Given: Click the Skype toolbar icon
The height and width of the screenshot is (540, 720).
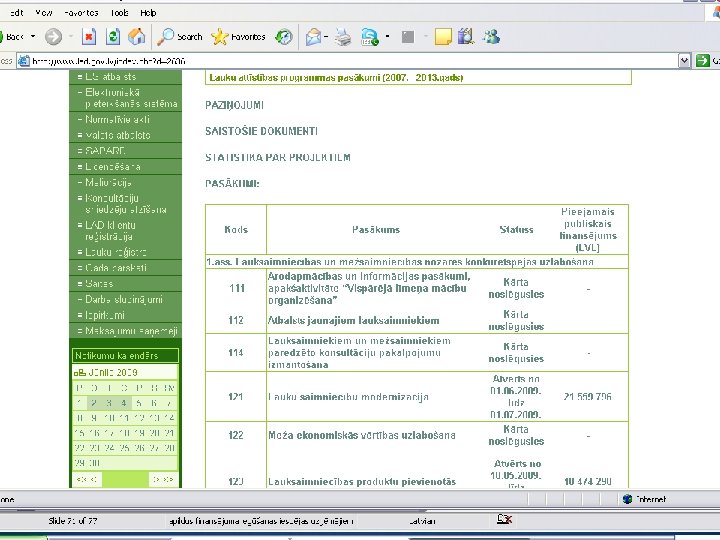Looking at the screenshot, I should 370,37.
